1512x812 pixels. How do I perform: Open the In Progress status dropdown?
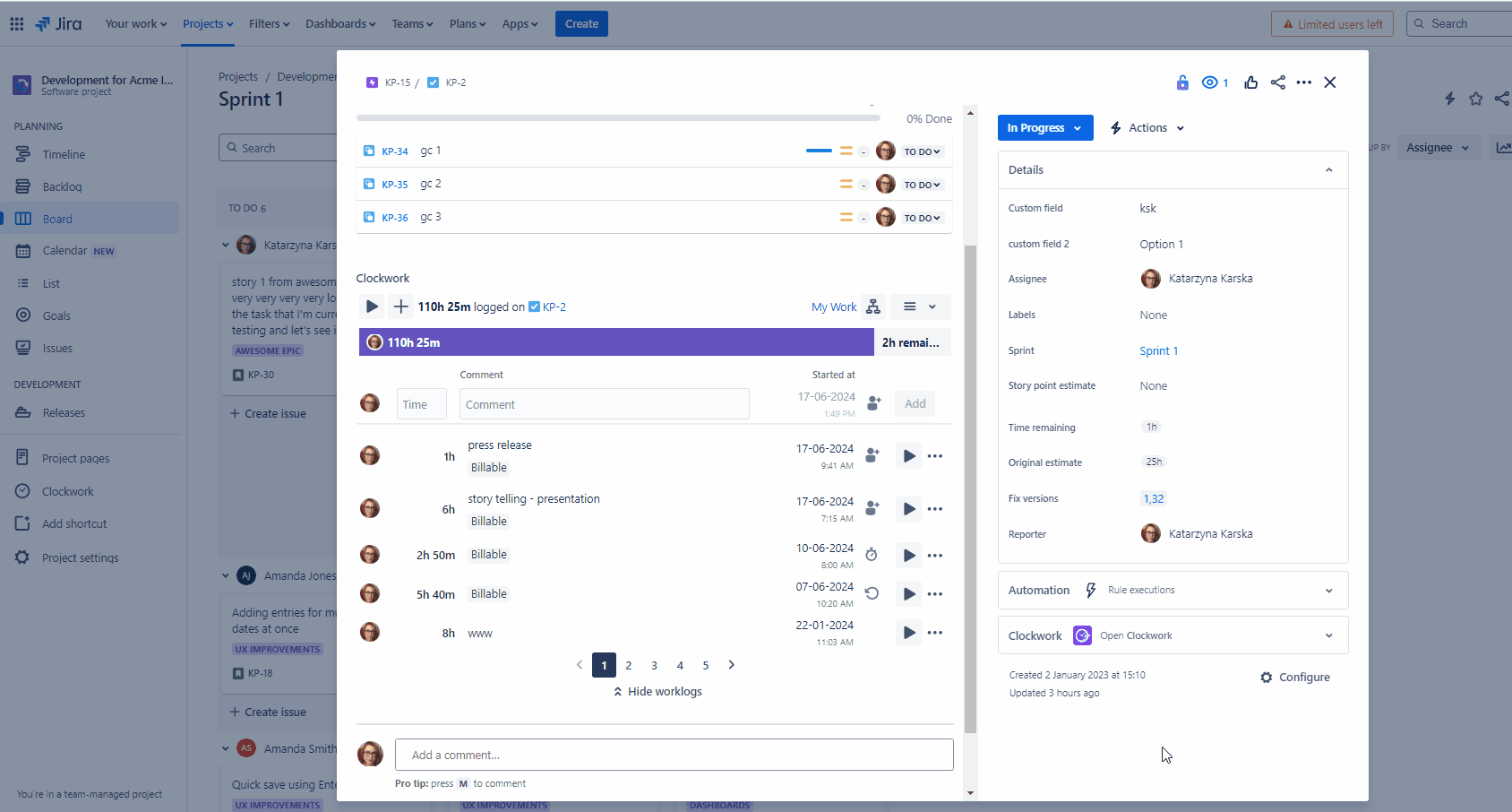tap(1044, 128)
